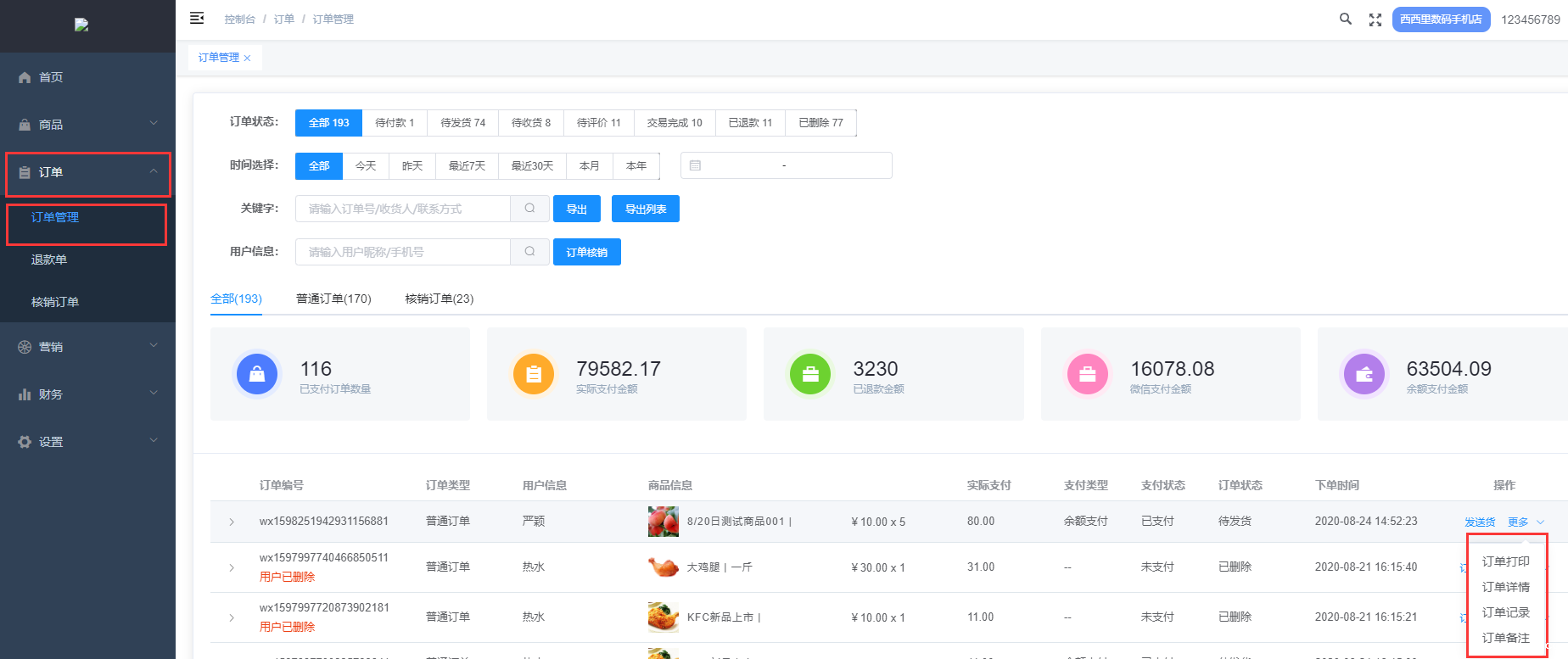The height and width of the screenshot is (659, 1568).
Task: Click the hamburger menu collapse icon
Action: click(x=197, y=18)
